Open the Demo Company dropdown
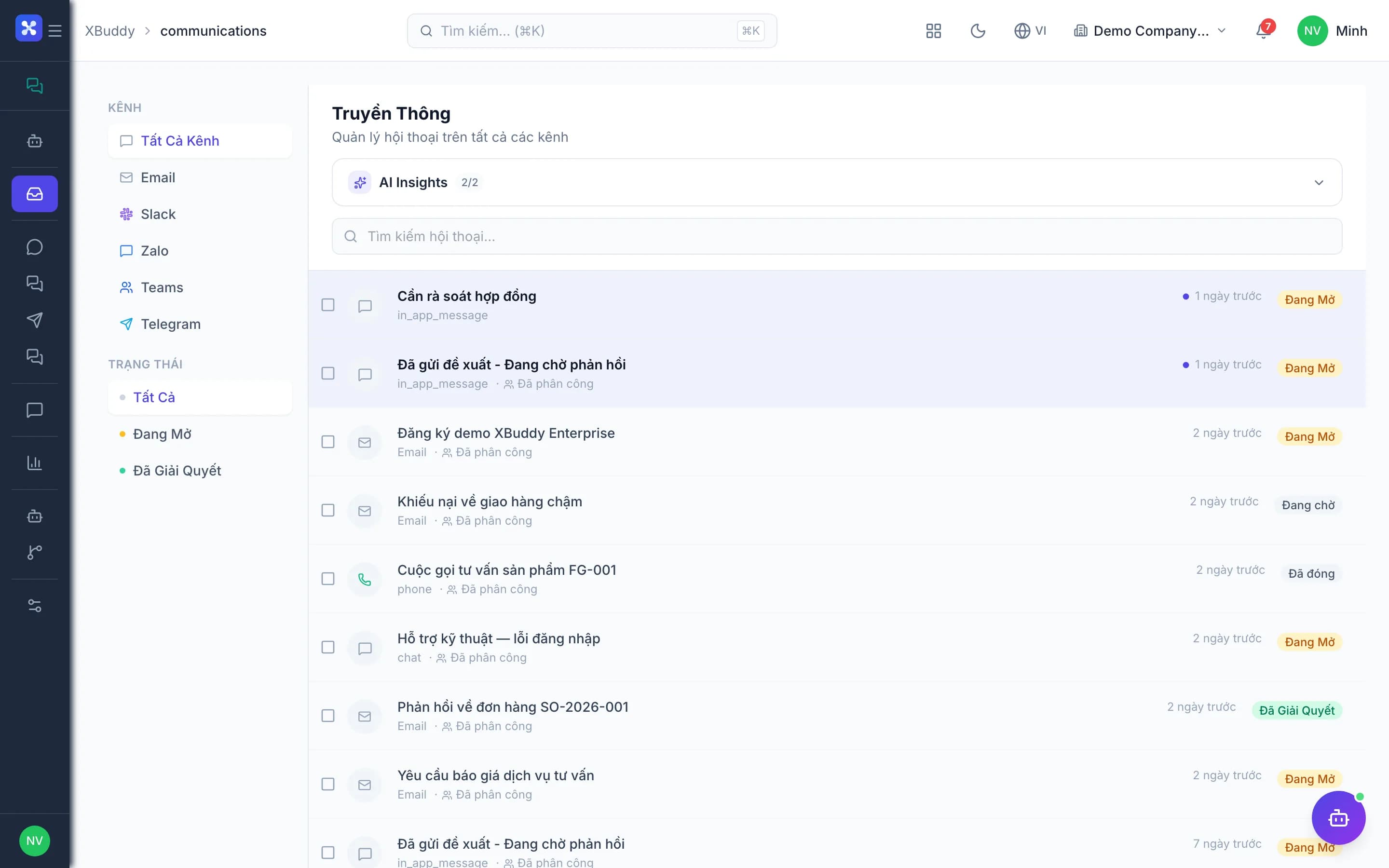The image size is (1389, 868). tap(1150, 30)
